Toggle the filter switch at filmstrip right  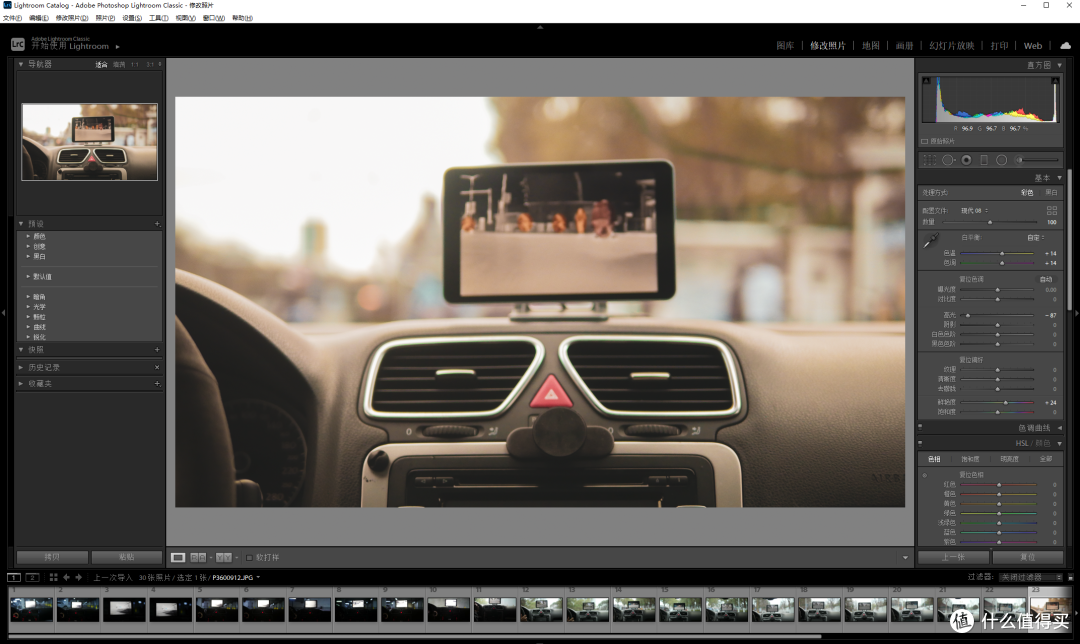point(1070,577)
